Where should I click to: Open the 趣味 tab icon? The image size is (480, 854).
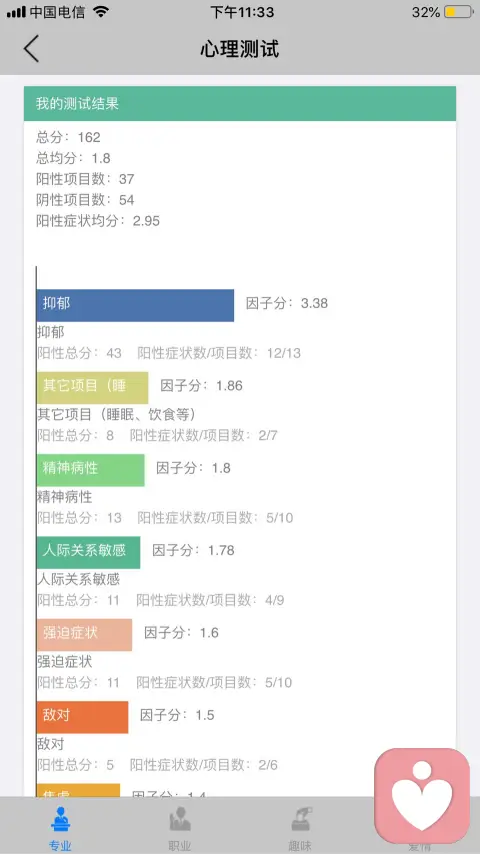coord(300,819)
